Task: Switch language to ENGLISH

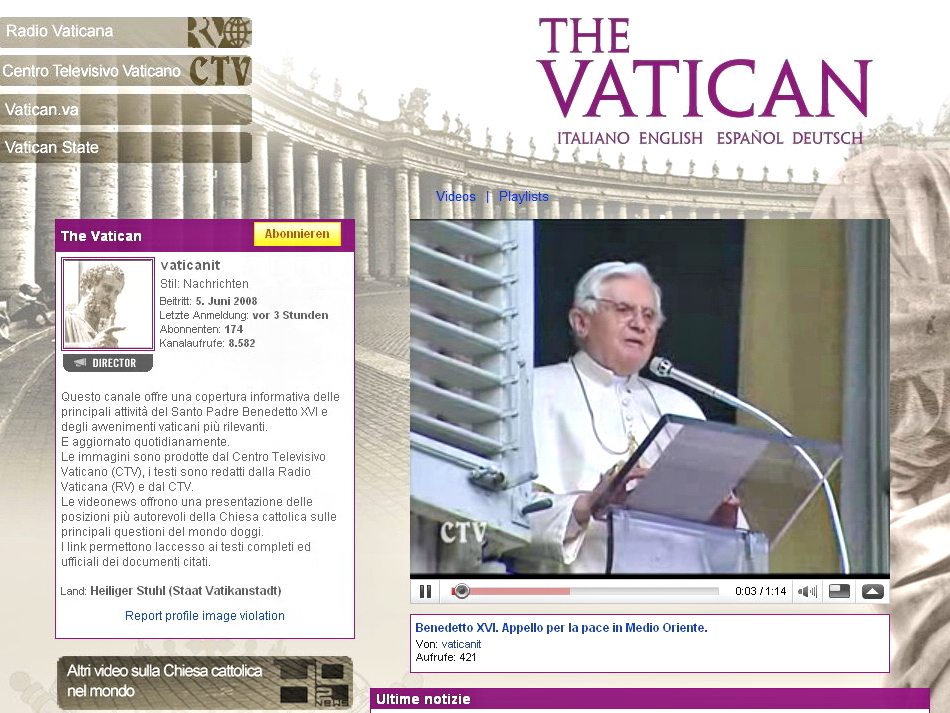Action: click(x=671, y=138)
